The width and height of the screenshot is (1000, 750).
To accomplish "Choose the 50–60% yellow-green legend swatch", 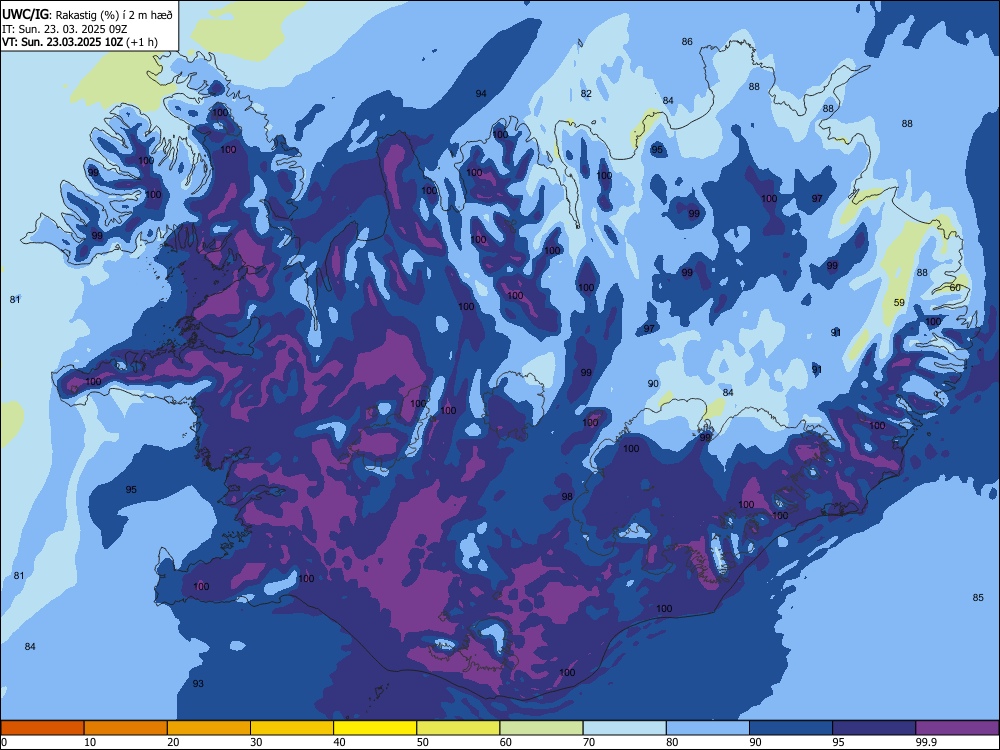I will [x=459, y=728].
